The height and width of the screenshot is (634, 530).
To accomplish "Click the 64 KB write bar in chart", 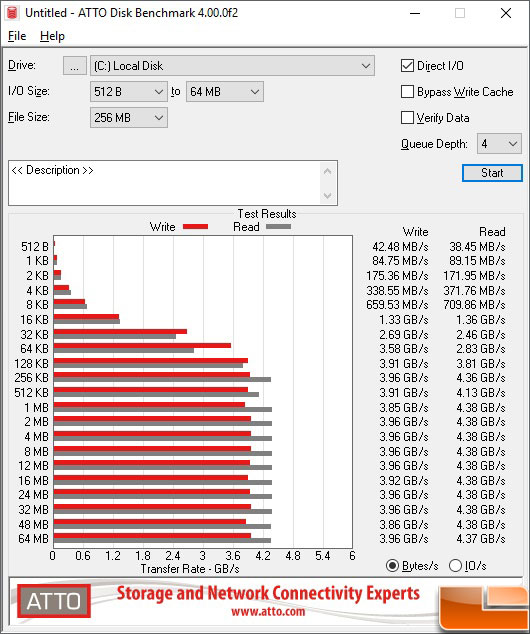I will click(x=142, y=346).
